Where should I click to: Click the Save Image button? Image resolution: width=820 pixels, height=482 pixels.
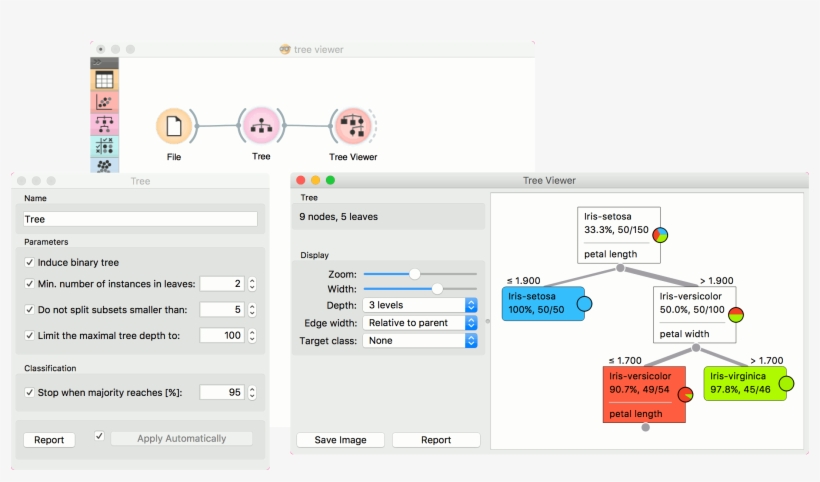[x=339, y=440]
